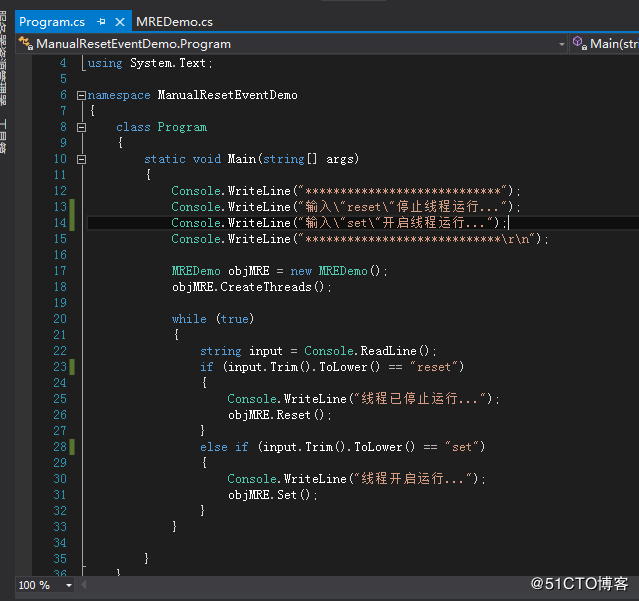Pin the Program.cs tab
The image size is (639, 601).
(x=101, y=22)
